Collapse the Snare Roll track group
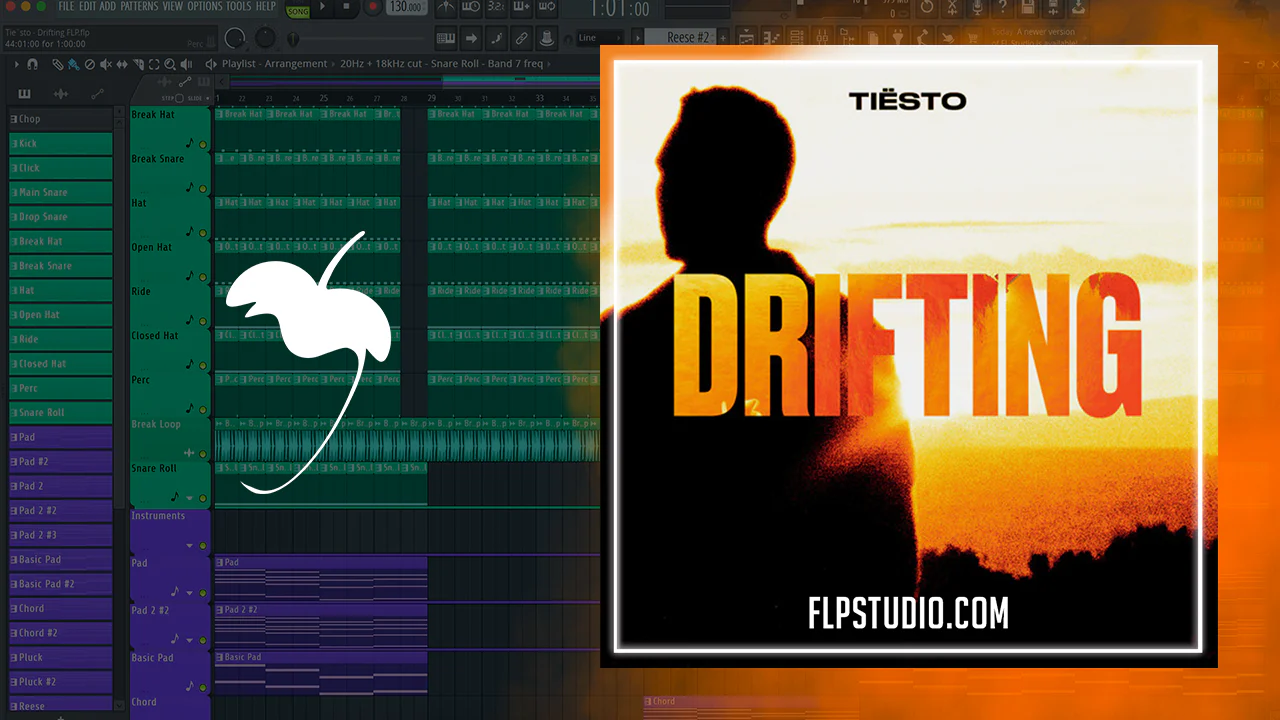Screen dimensions: 1280x720 [190, 498]
